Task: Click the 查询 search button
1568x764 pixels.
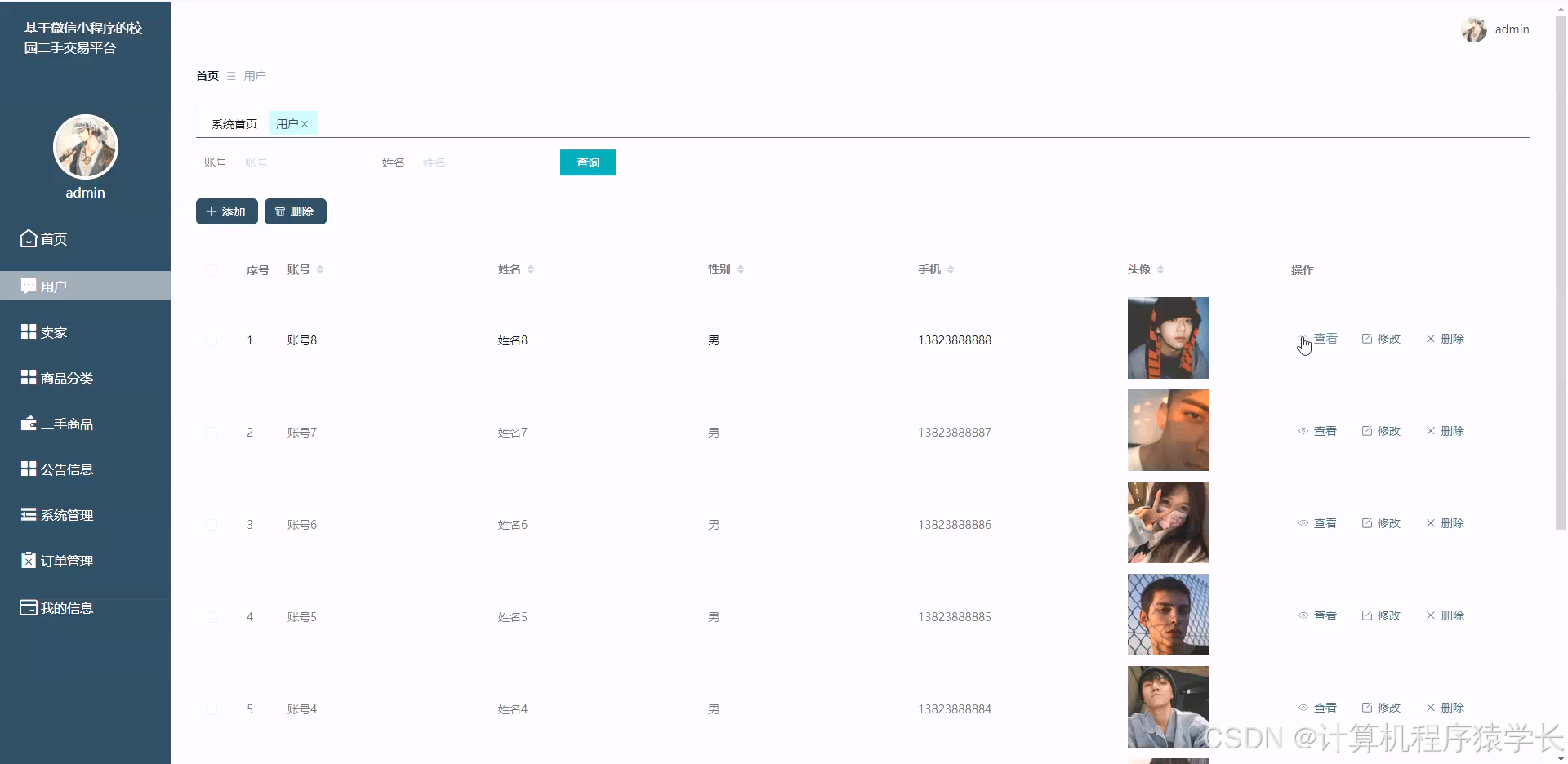Action: [588, 162]
